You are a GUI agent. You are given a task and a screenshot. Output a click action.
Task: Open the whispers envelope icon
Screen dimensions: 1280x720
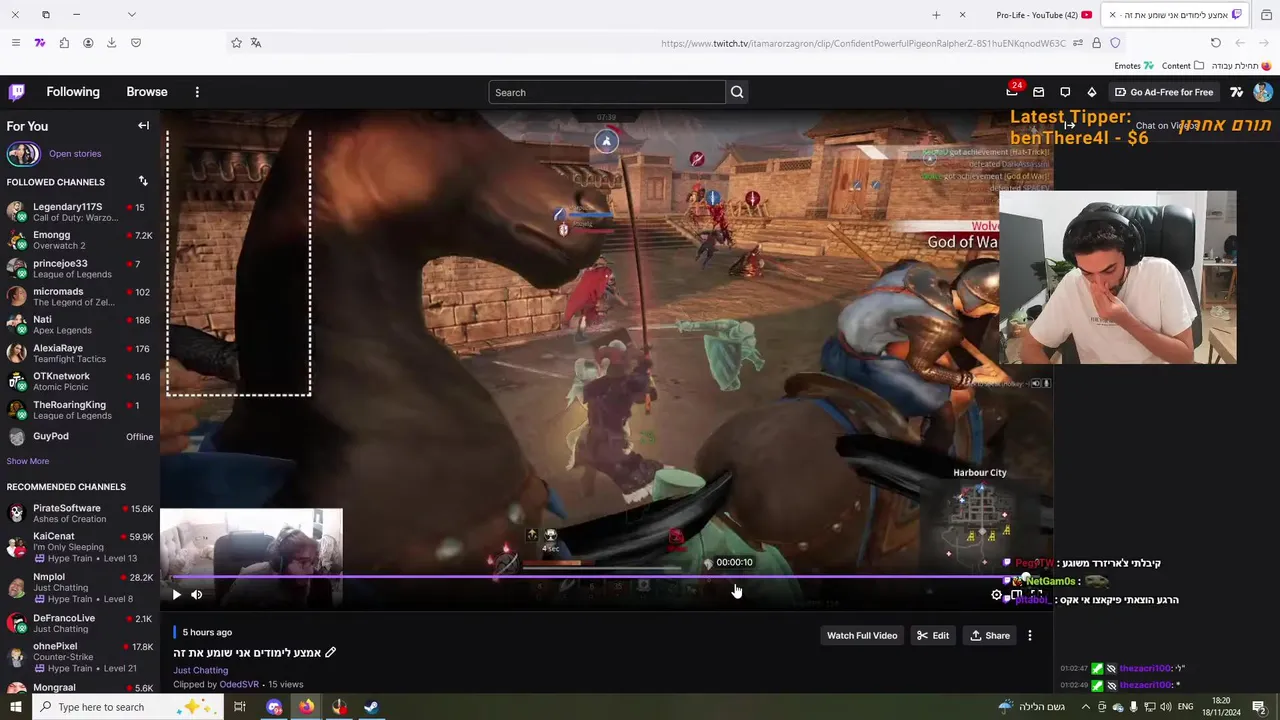click(1038, 92)
